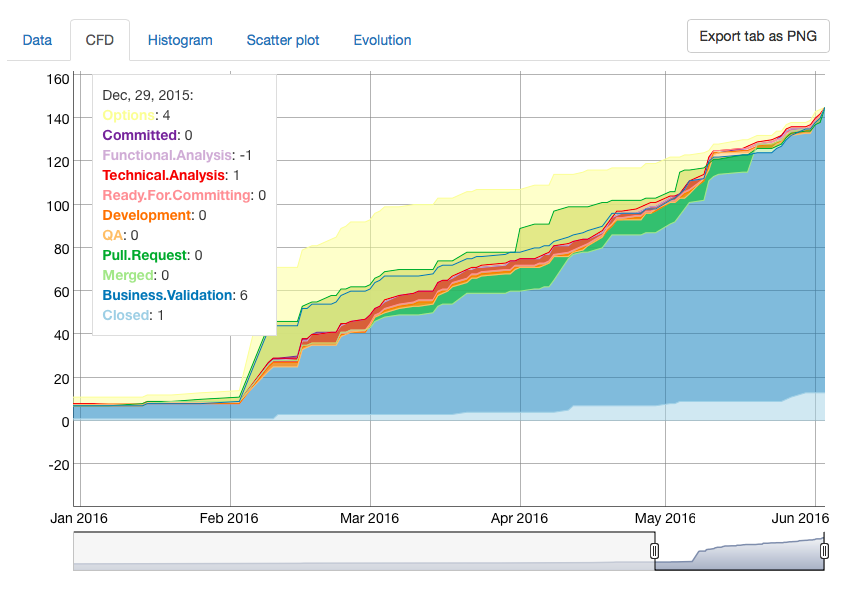841x597 pixels.
Task: Open the Histogram tab
Action: click(180, 40)
